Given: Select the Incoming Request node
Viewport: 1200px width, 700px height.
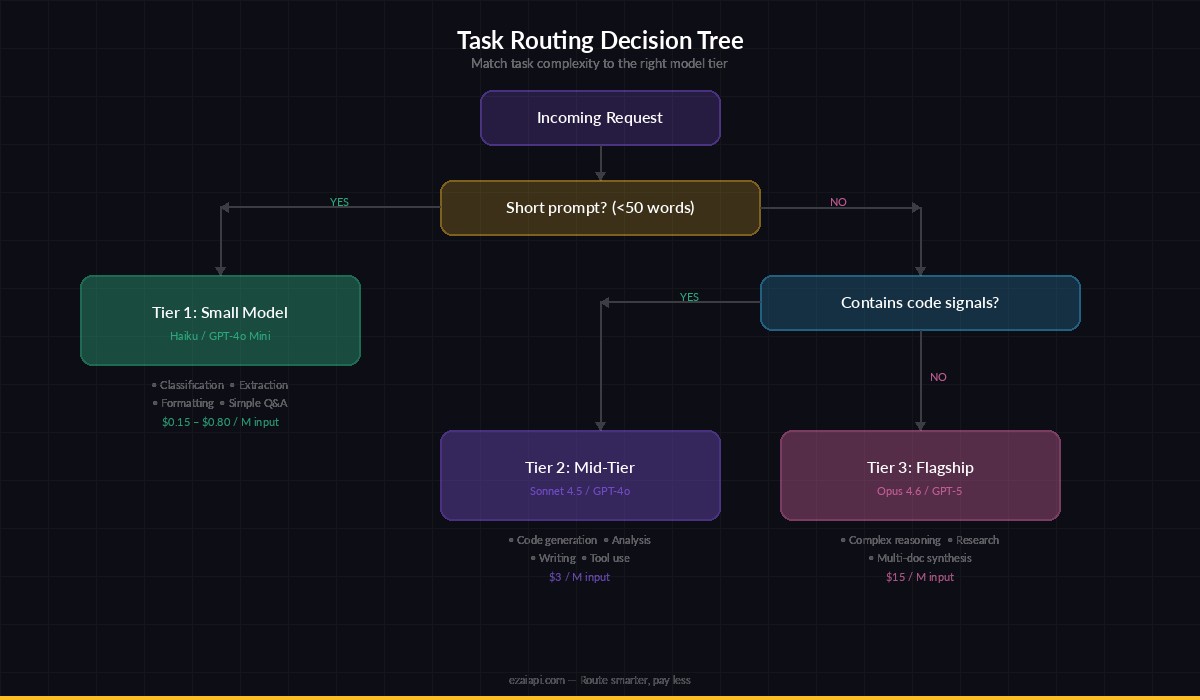Looking at the screenshot, I should pos(600,117).
